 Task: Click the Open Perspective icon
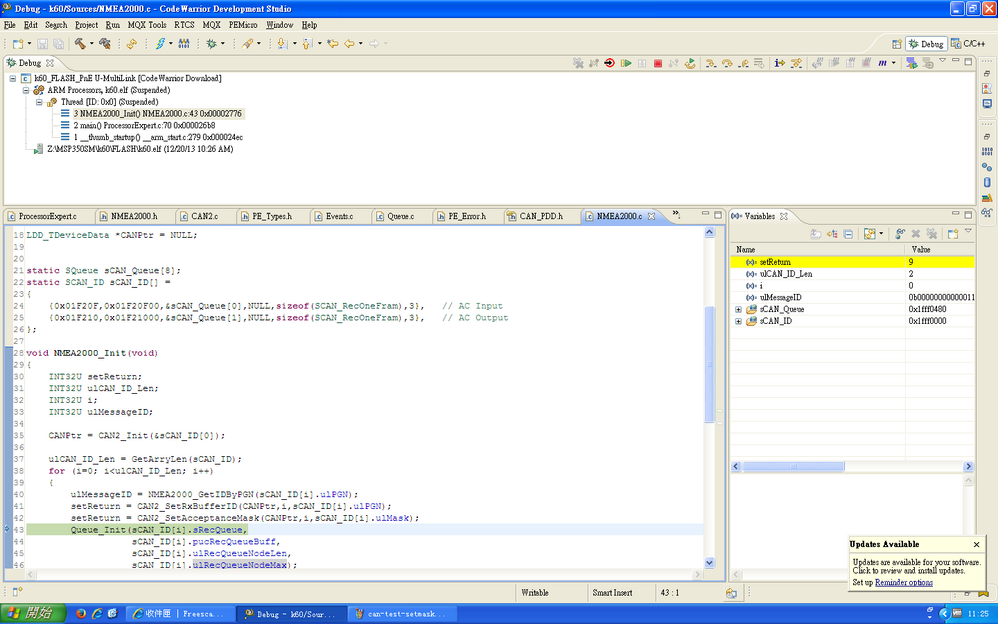click(x=896, y=44)
